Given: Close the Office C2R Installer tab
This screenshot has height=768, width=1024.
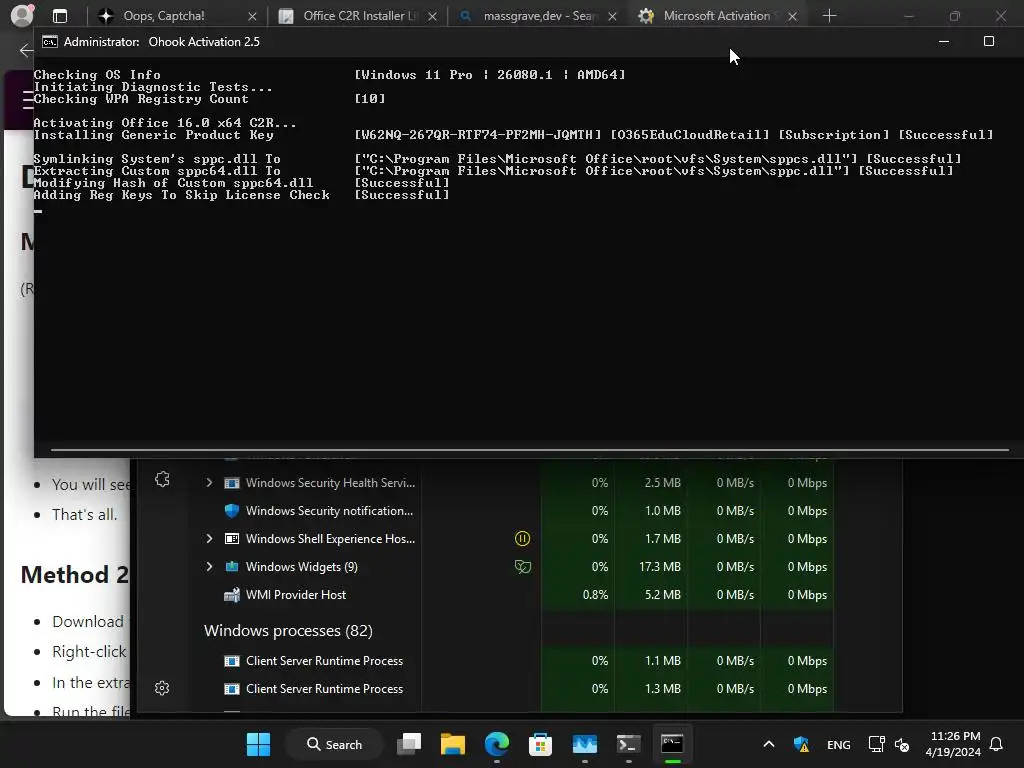Looking at the screenshot, I should point(432,16).
